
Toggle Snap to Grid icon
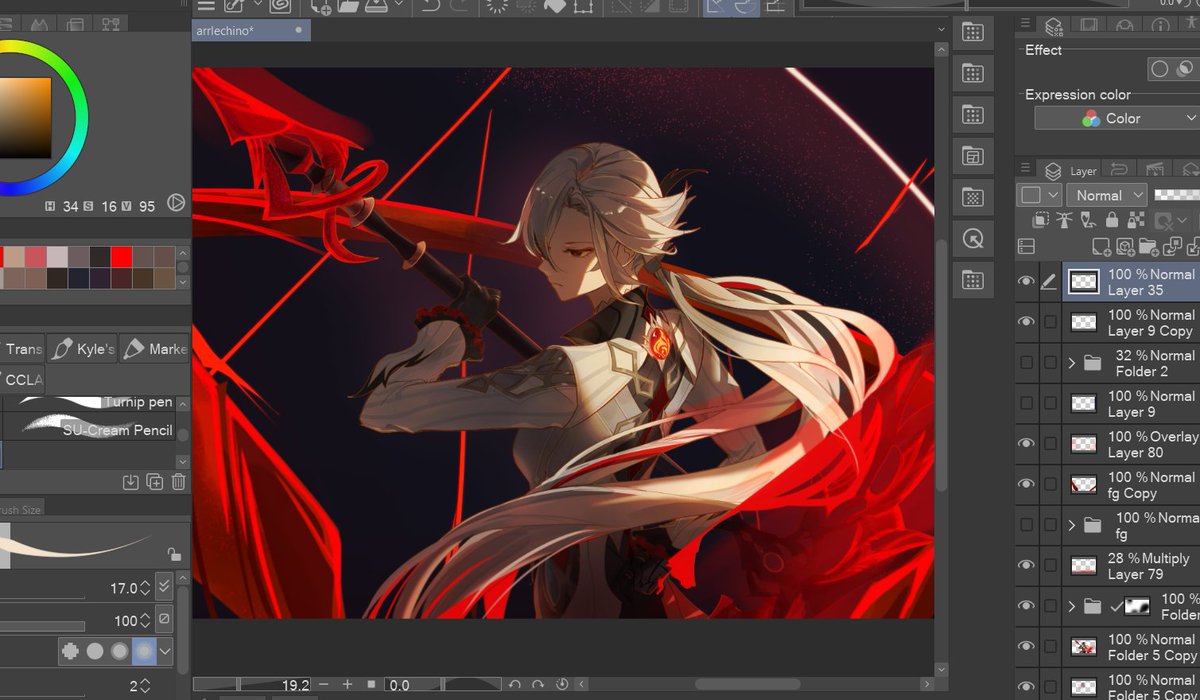pyautogui.click(x=775, y=5)
